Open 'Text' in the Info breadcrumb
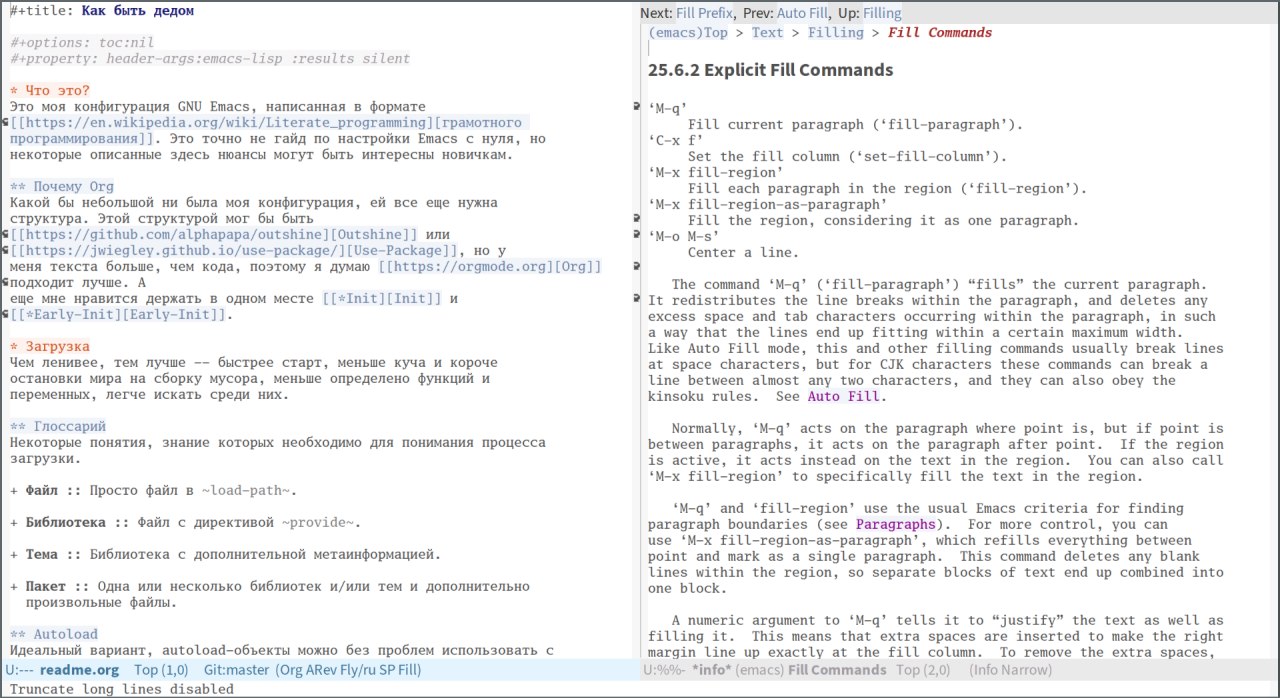Image resolution: width=1280 pixels, height=698 pixels. point(767,33)
